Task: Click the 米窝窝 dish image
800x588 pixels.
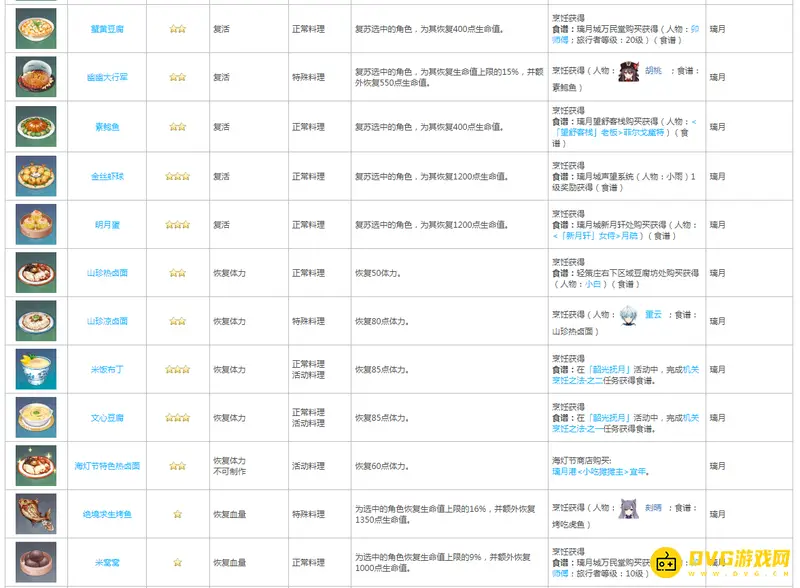Action: click(x=36, y=562)
